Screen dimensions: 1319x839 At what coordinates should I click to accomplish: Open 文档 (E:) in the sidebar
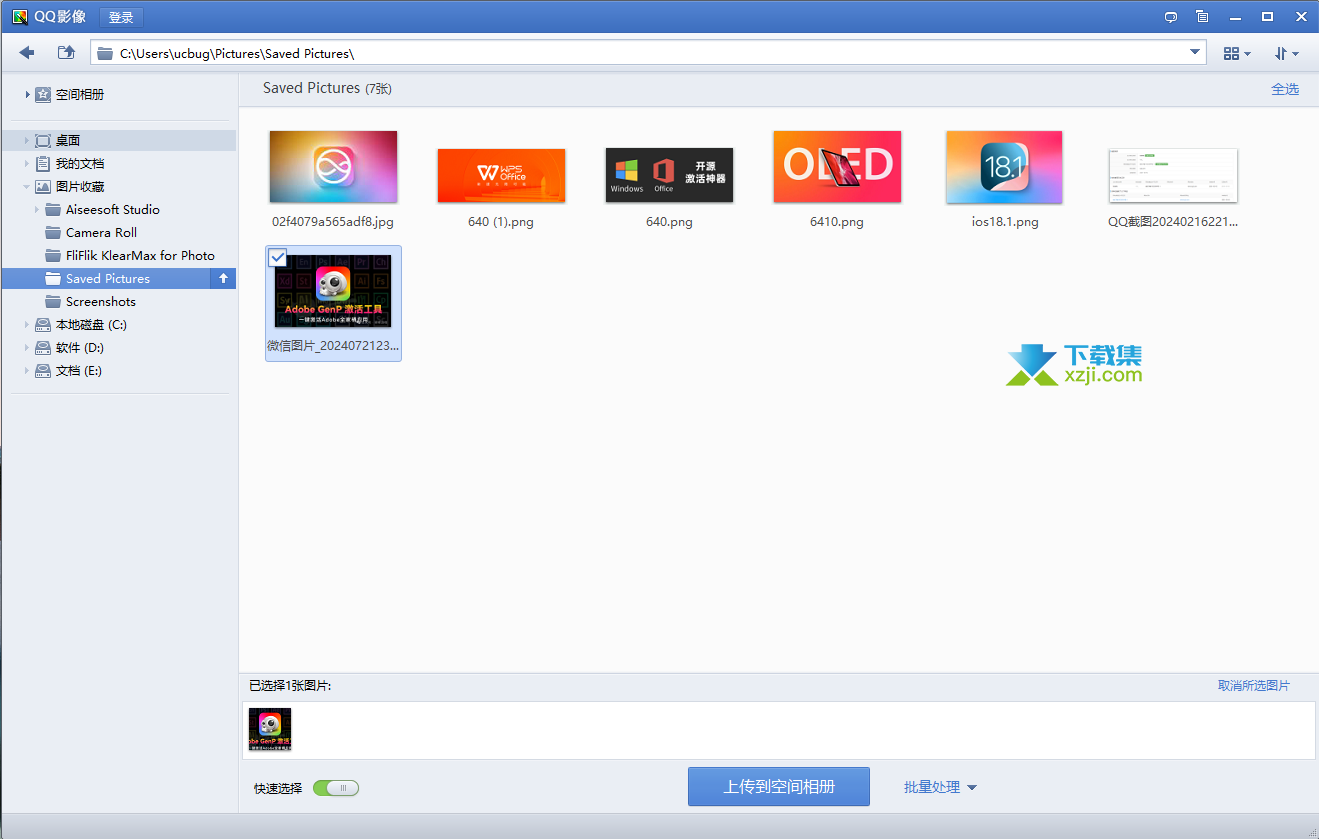tap(79, 371)
